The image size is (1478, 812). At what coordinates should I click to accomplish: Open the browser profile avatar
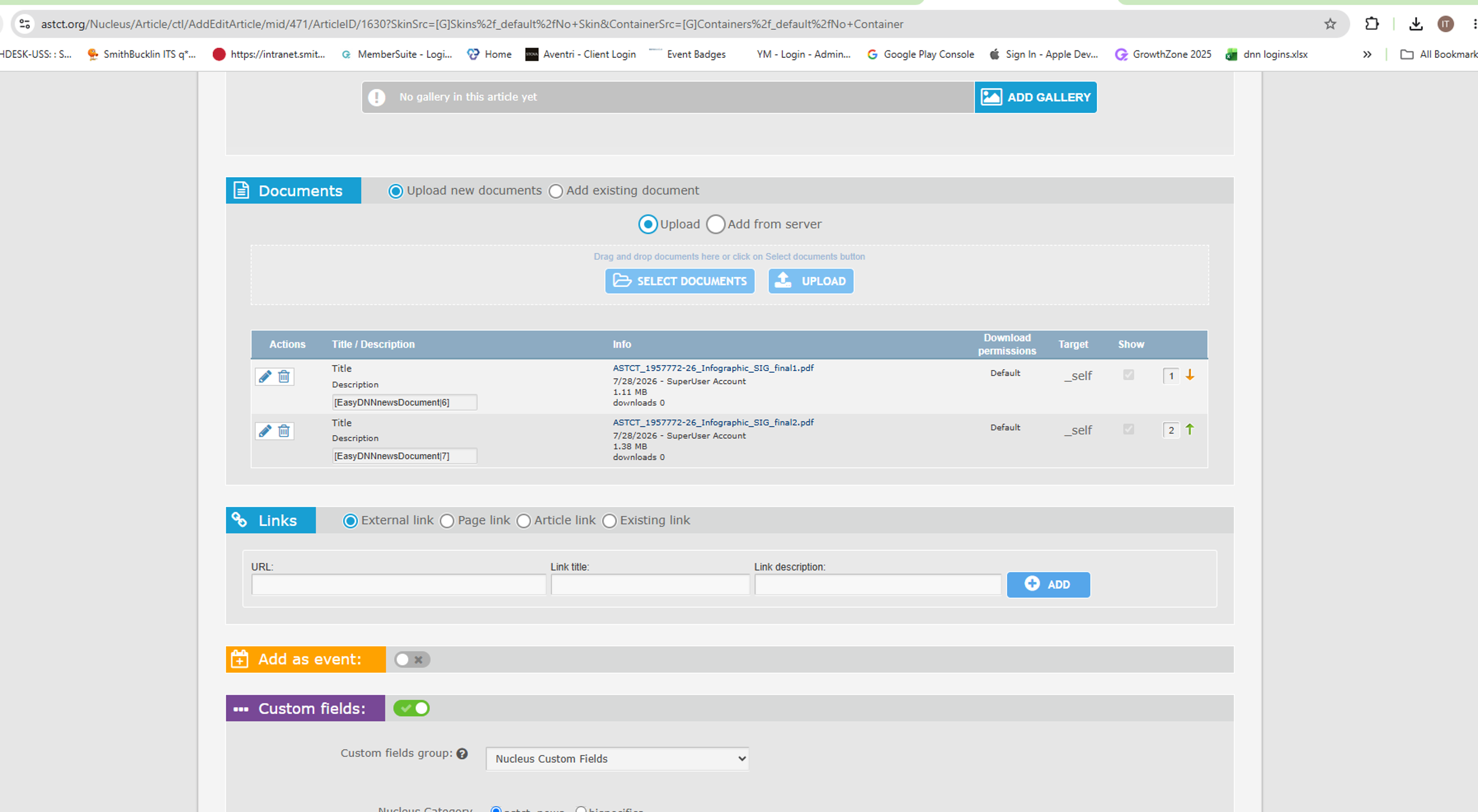[1445, 24]
